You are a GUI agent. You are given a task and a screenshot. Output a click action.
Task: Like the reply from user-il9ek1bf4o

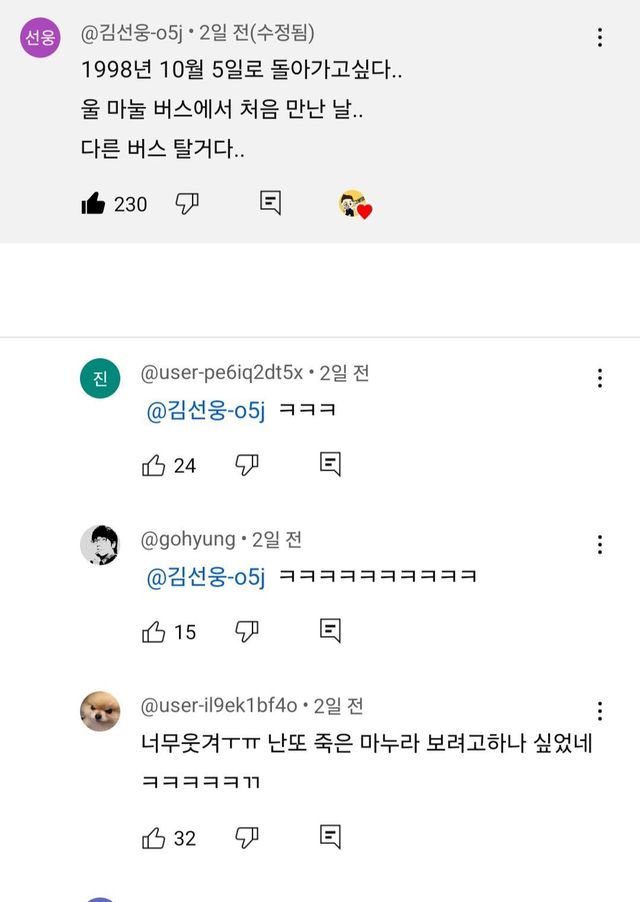(x=154, y=837)
